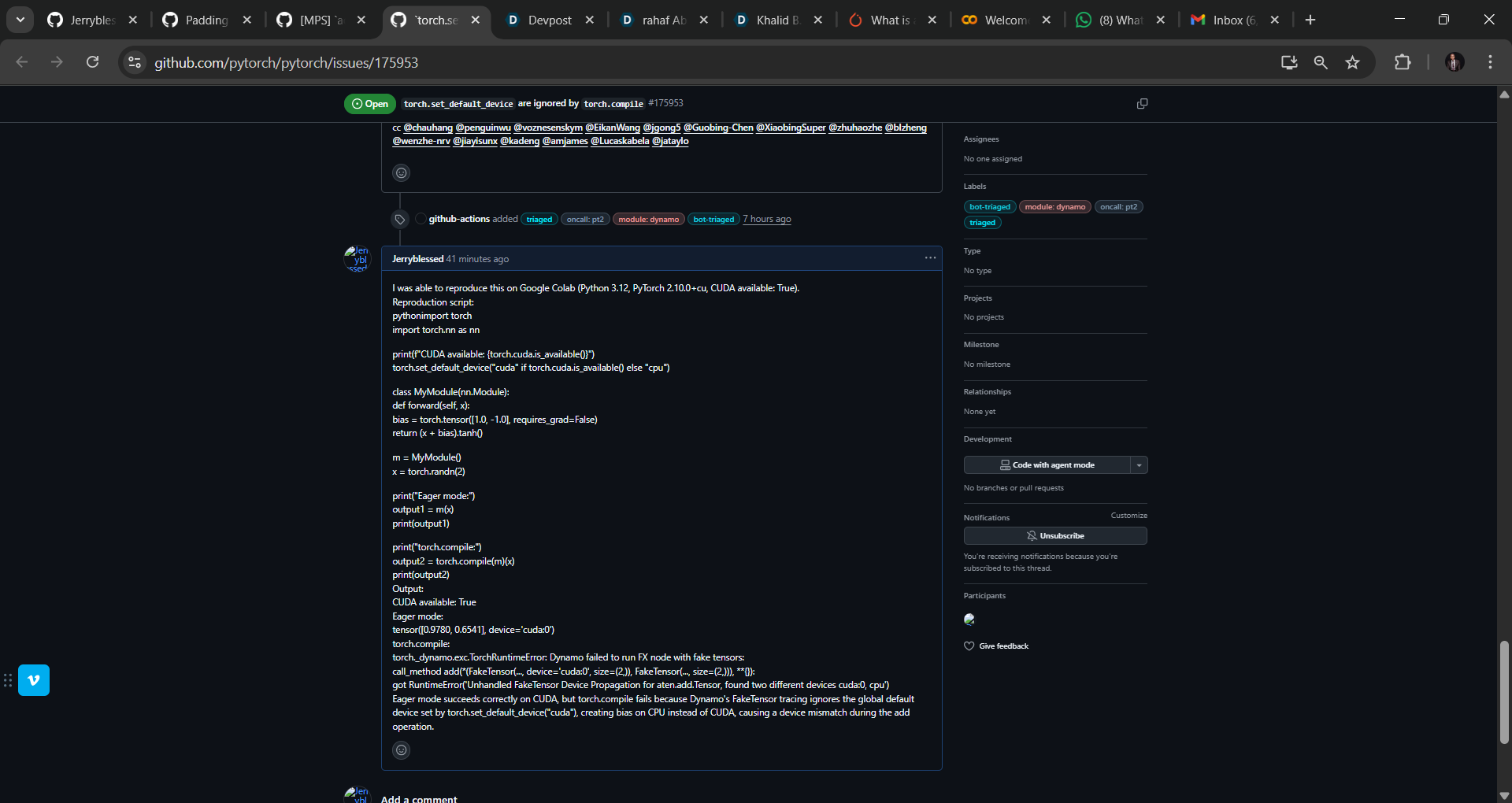This screenshot has width=1512, height=803.
Task: Click the green Open issue status badge
Action: point(370,104)
